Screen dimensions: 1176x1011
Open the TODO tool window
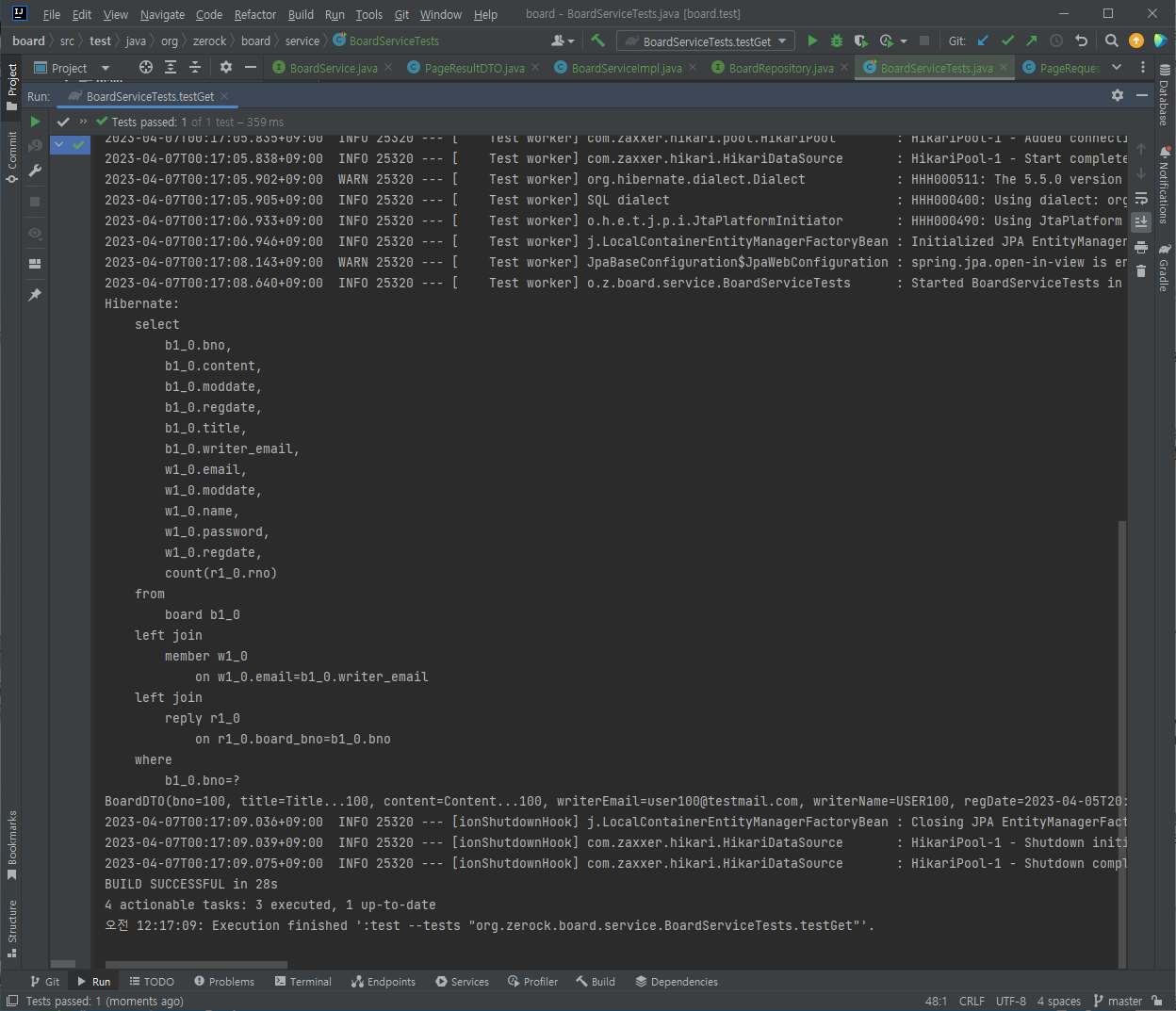pos(152,981)
